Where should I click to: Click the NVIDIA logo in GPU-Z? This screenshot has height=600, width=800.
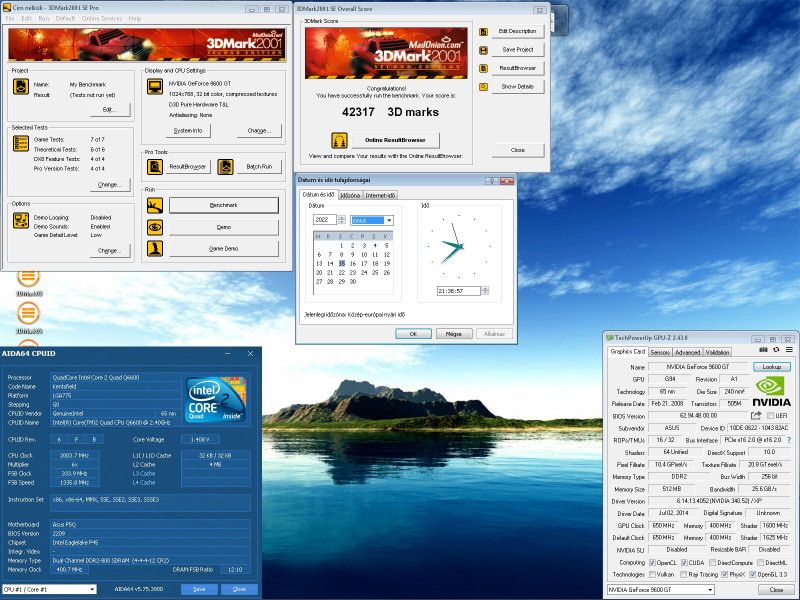tap(771, 392)
